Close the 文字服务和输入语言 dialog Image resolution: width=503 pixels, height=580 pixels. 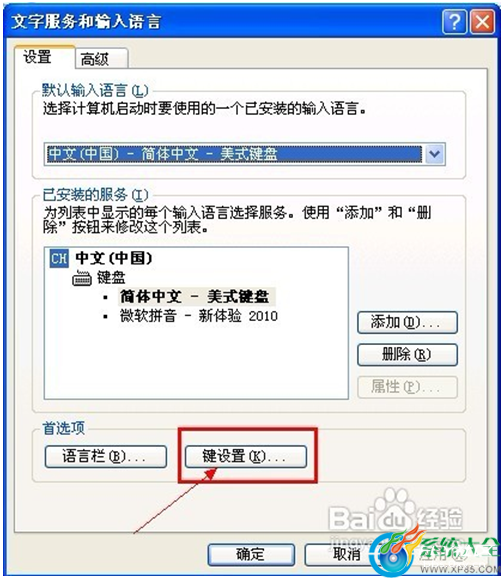482,22
